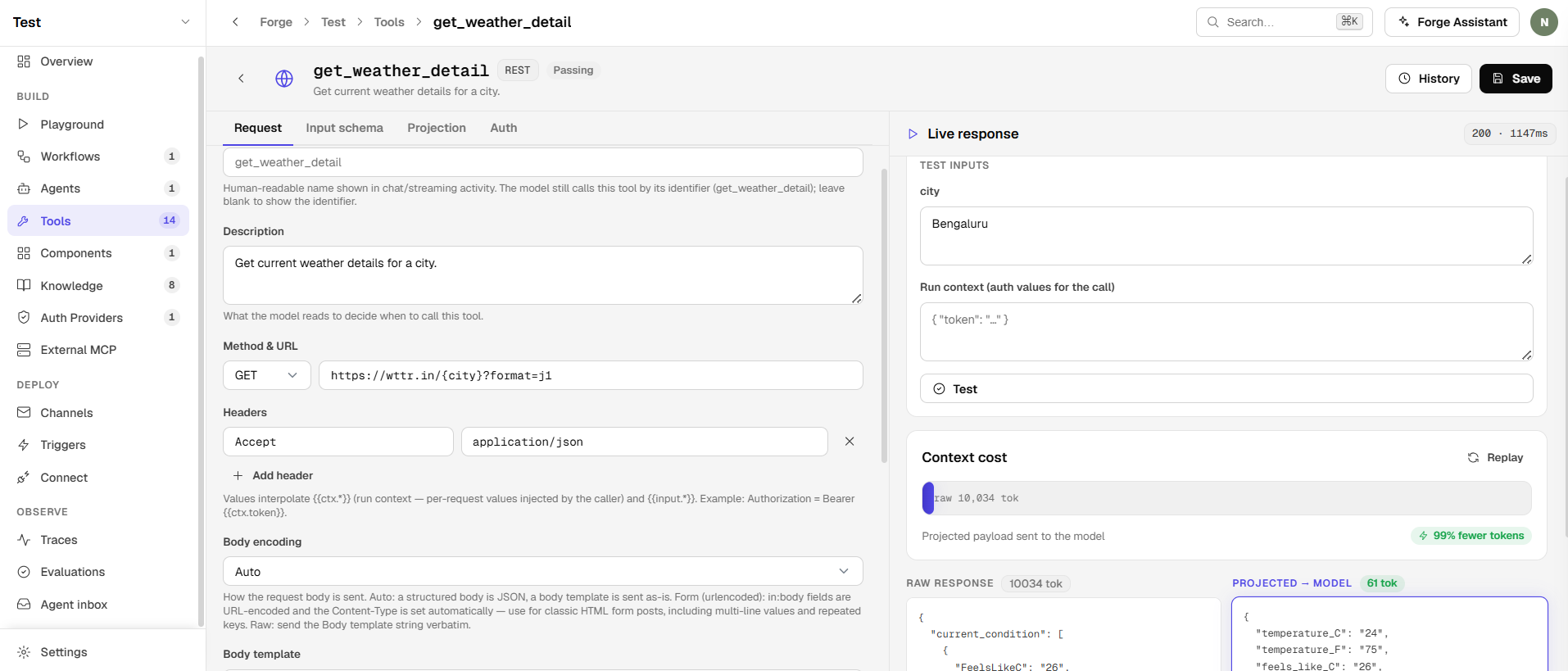Click the back chevron in breadcrumb bar
Screen dimensions: 1568x671
[235, 22]
